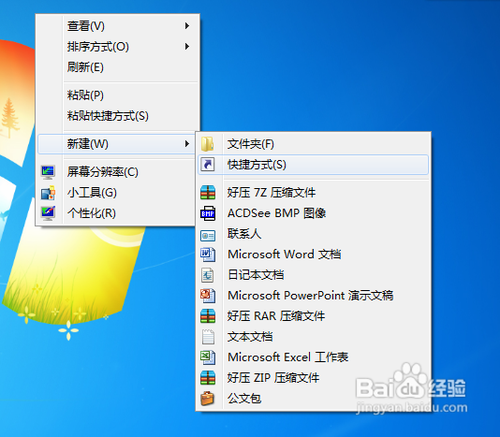Create a new 好压 7Z 压缩文件
The width and height of the screenshot is (500, 437).
point(313,193)
